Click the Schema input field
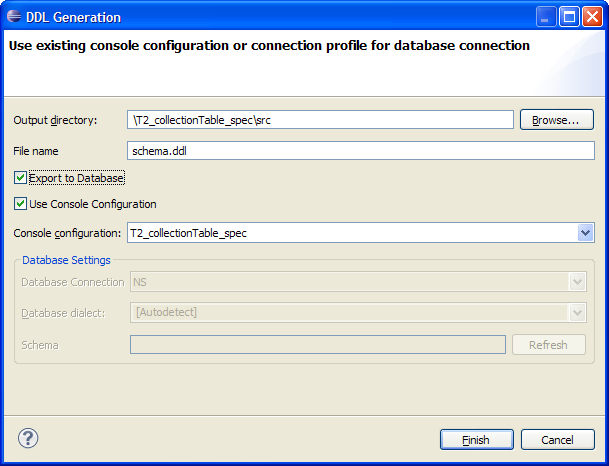This screenshot has height=466, width=609. (x=318, y=345)
